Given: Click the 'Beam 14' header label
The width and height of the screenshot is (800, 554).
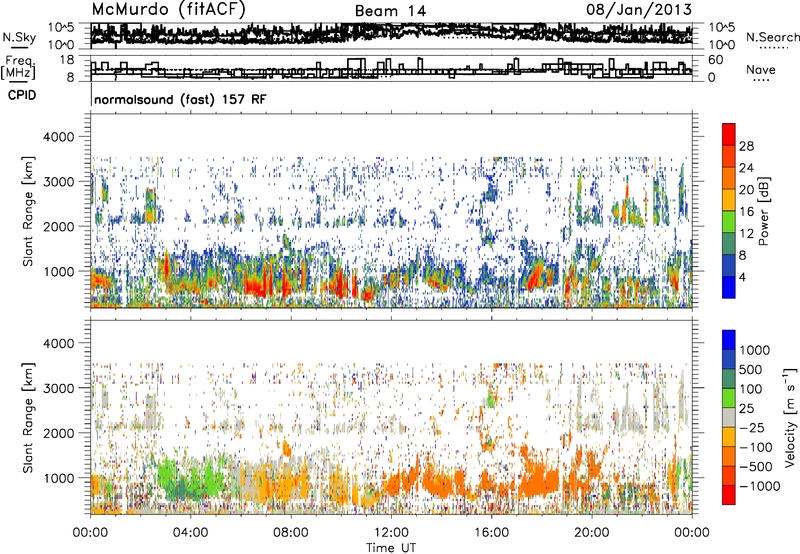Looking at the screenshot, I should point(390,11).
